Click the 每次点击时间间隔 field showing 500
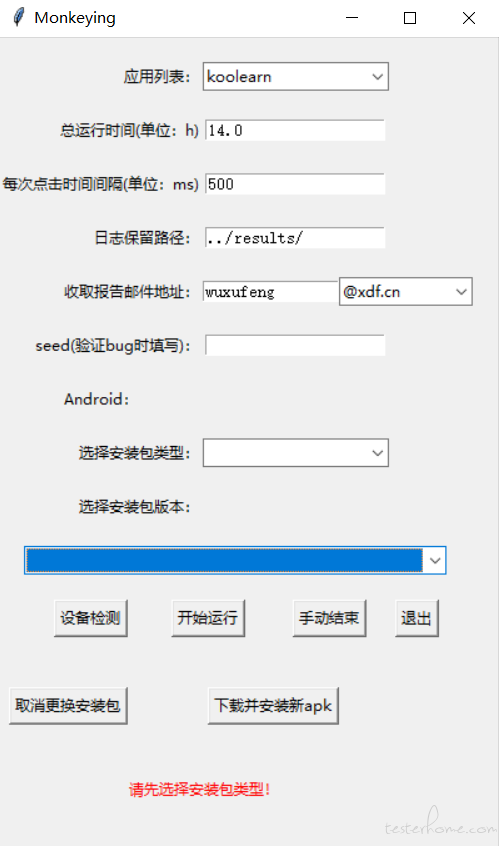The width and height of the screenshot is (499, 846). [295, 184]
